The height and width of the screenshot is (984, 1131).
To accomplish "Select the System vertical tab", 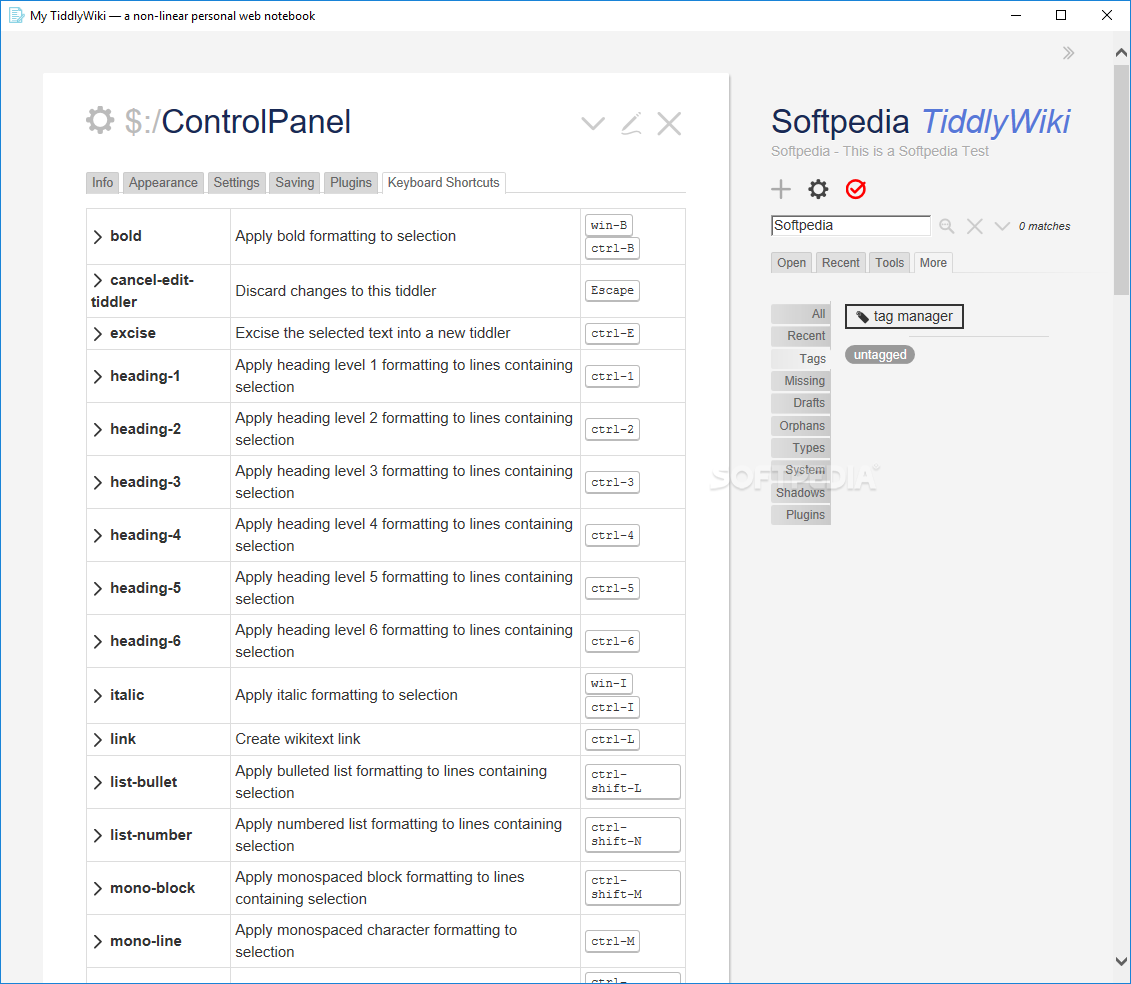I will [801, 470].
